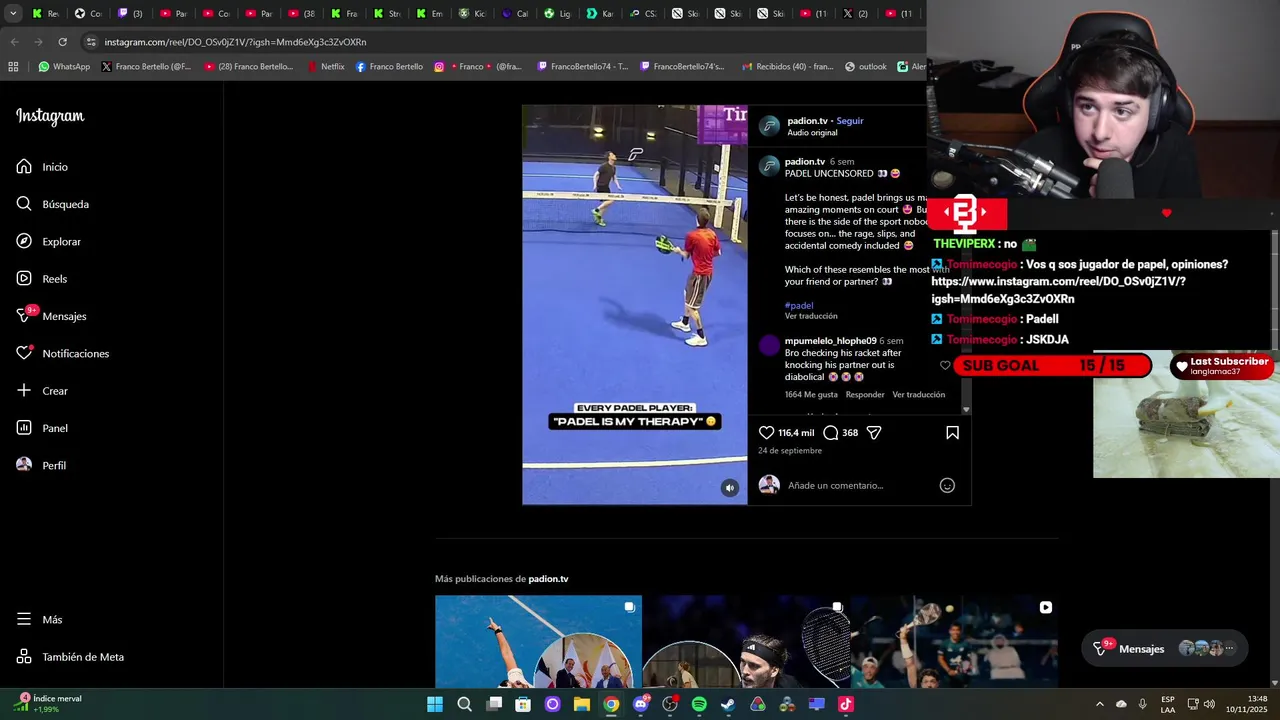Click Responder on the comment
This screenshot has height=720, width=1280.
coord(865,395)
